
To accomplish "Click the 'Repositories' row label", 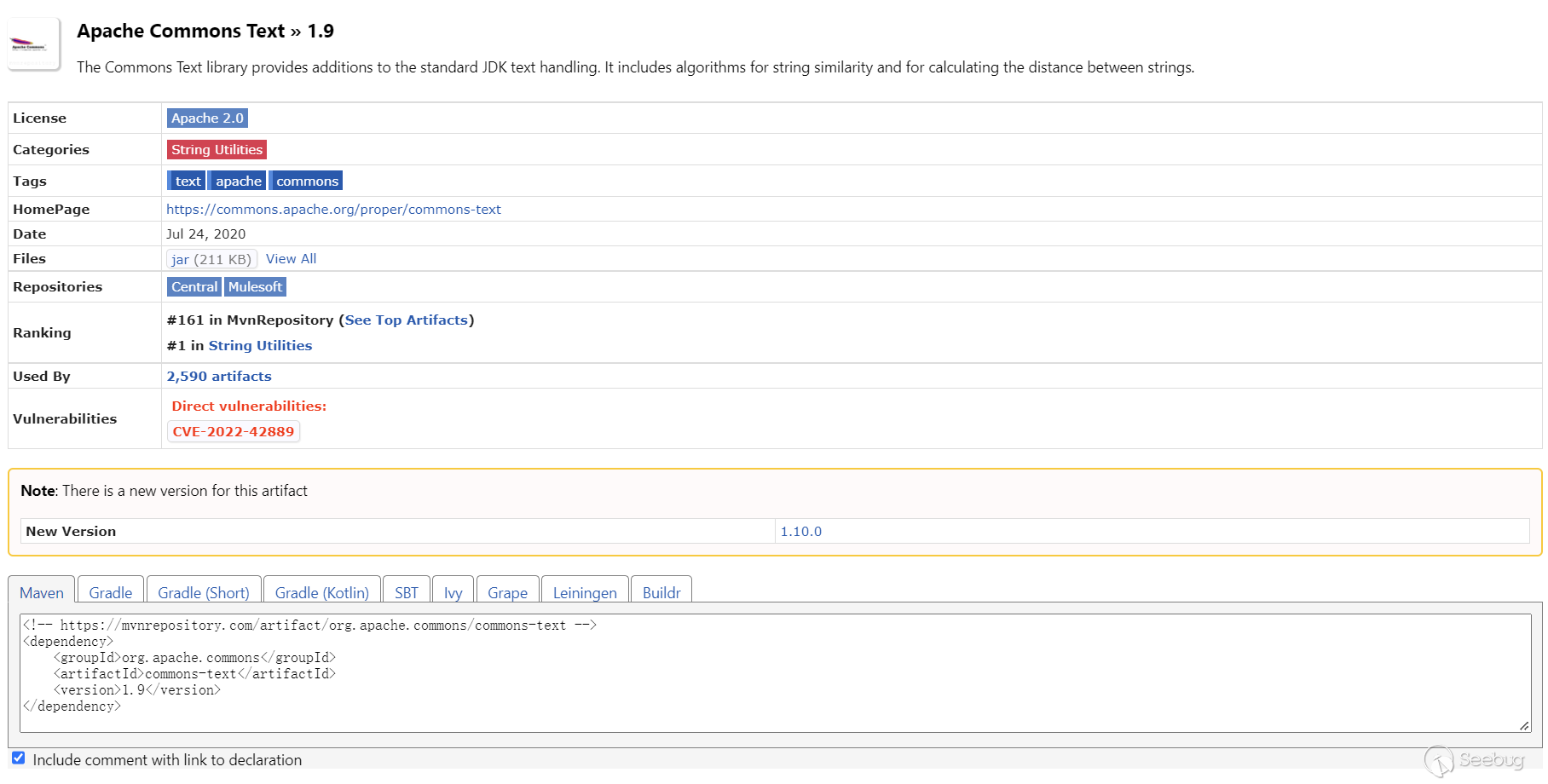I will click(x=57, y=287).
